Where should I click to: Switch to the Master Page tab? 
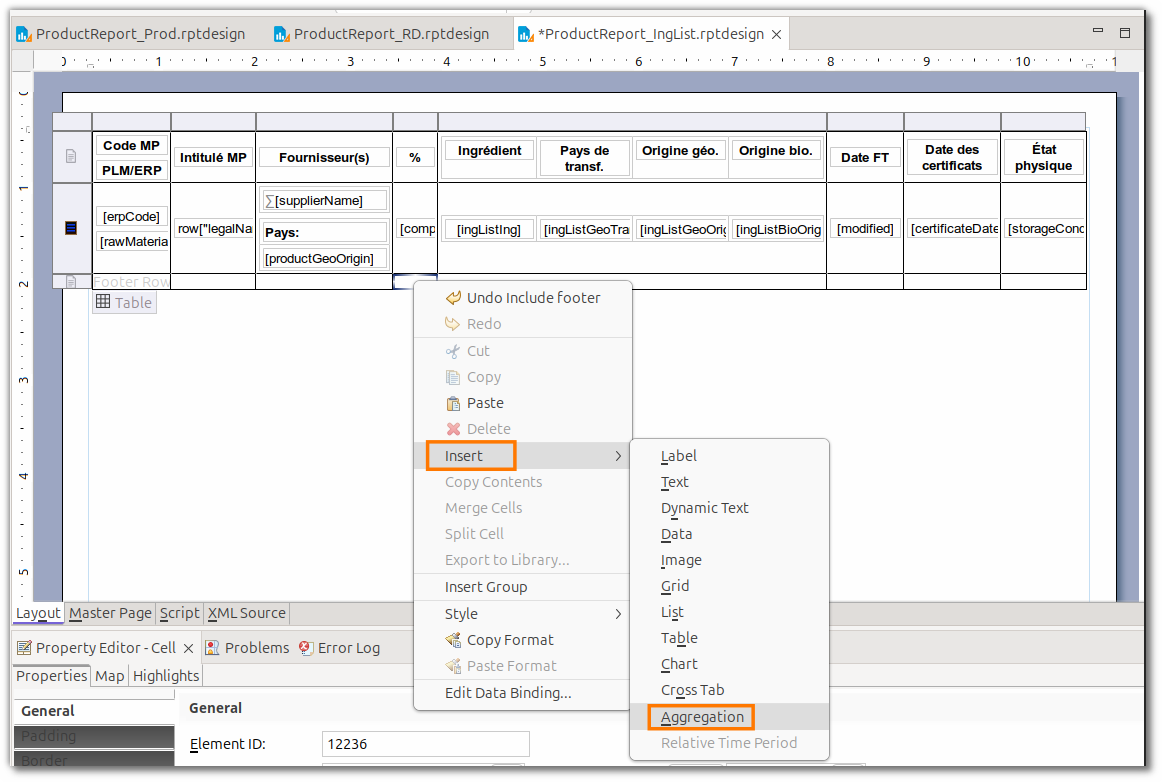pyautogui.click(x=110, y=614)
